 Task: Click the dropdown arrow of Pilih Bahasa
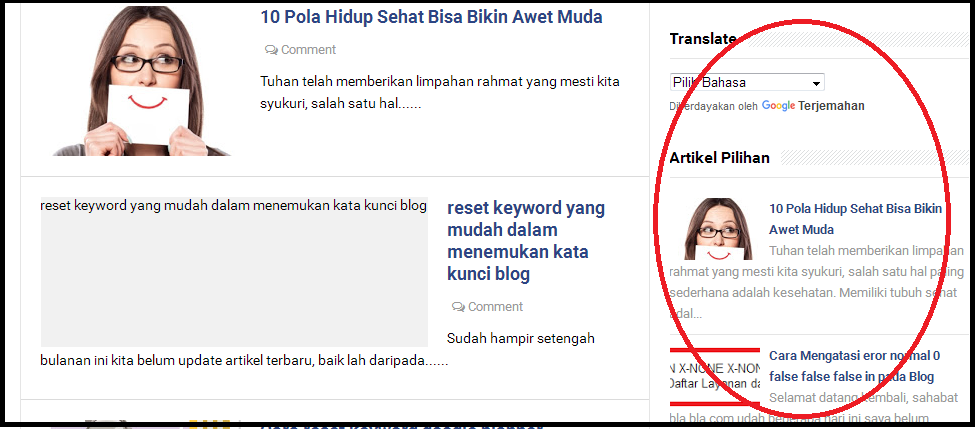point(815,83)
